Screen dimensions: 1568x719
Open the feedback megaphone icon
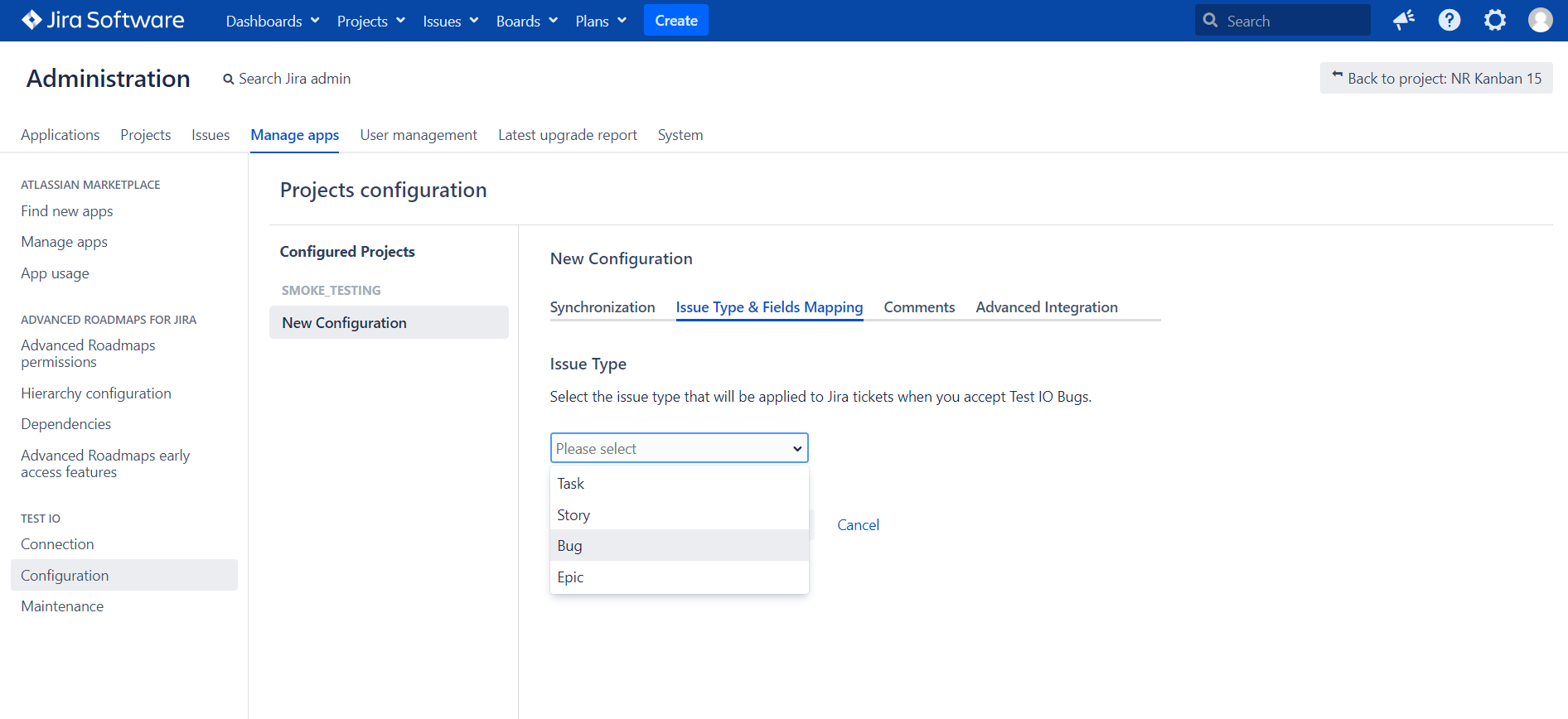tap(1403, 20)
